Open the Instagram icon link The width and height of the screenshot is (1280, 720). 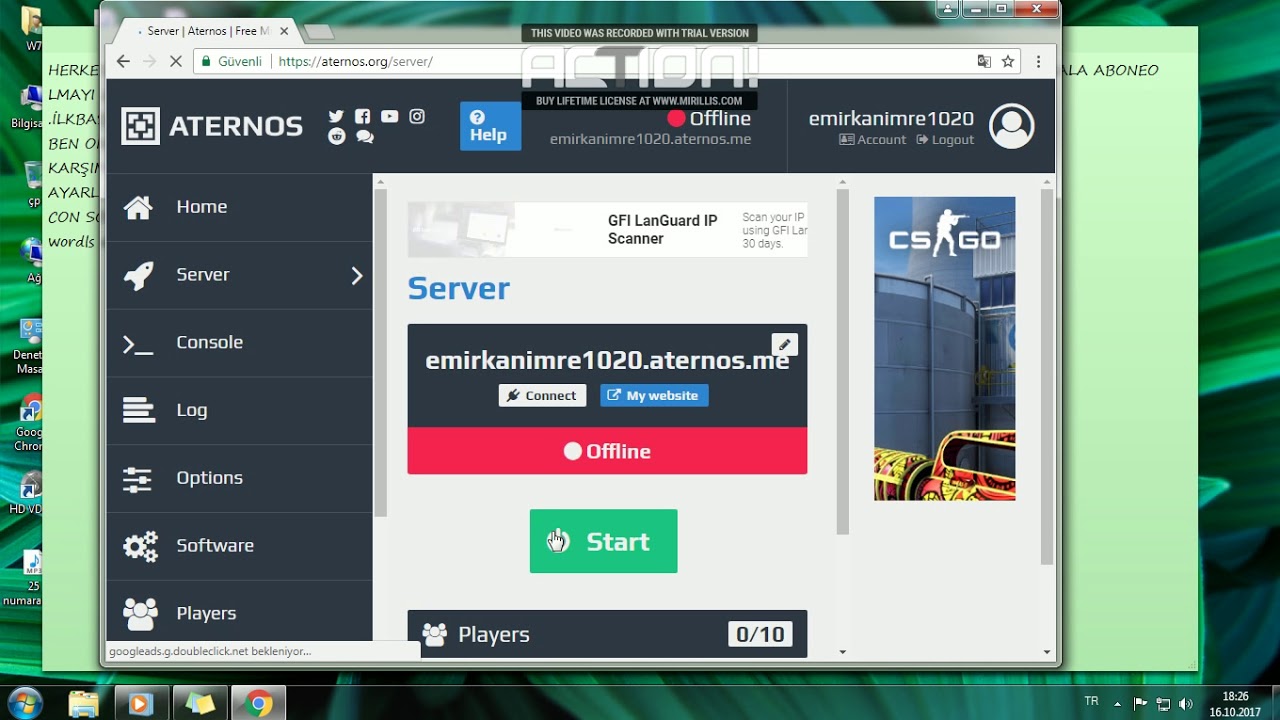[x=417, y=116]
